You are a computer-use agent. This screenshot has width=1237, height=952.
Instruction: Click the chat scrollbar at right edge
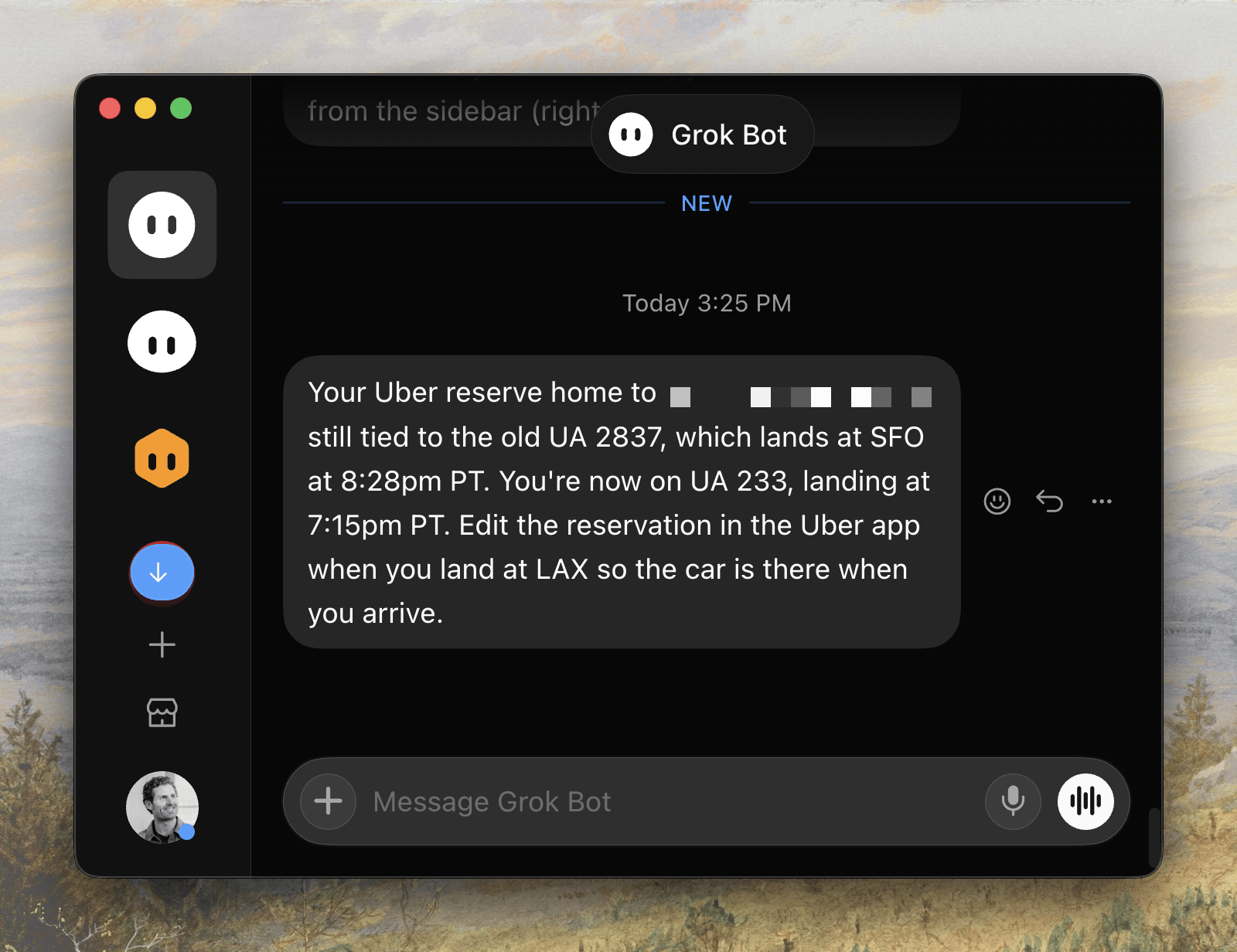point(1154,838)
